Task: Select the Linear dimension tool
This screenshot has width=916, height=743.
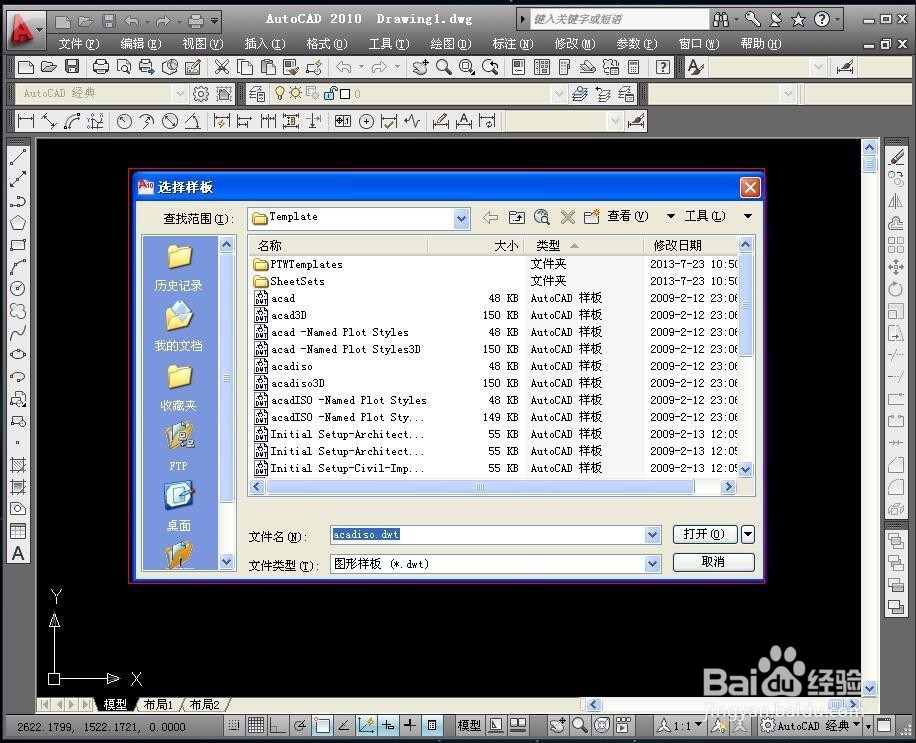Action: pos(26,121)
